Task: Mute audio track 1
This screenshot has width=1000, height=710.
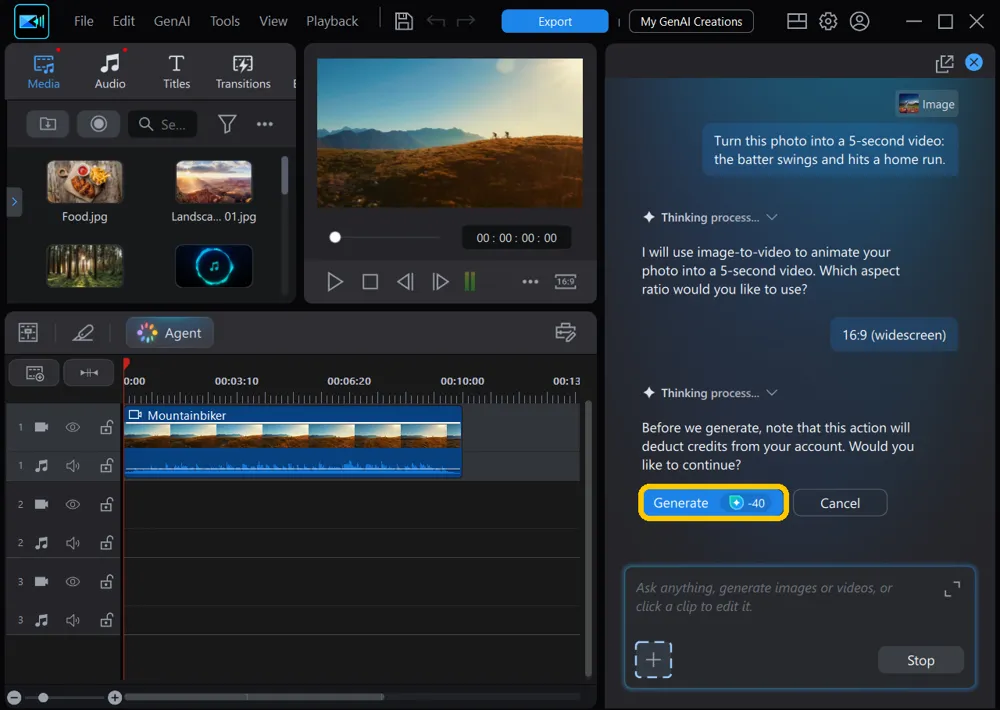Action: pos(73,466)
